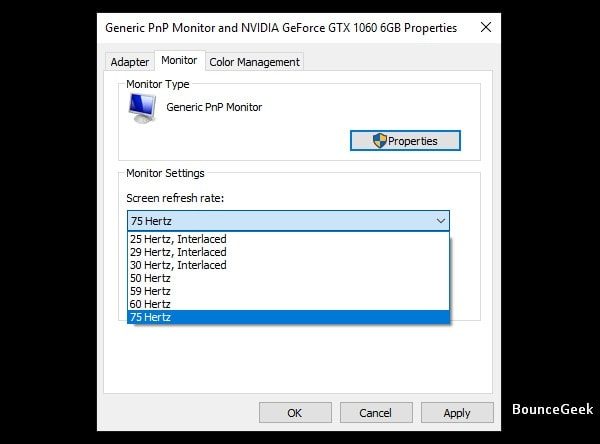Select highlighted 75 Hertz list entry
Image resolution: width=600 pixels, height=444 pixels.
coord(288,317)
